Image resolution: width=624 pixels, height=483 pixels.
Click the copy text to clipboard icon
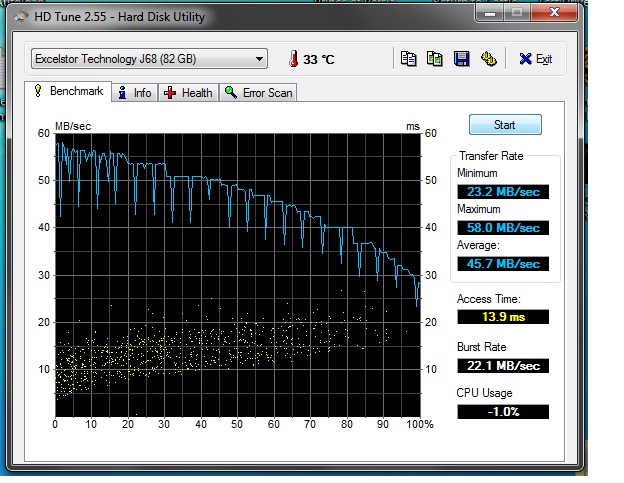click(x=408, y=59)
